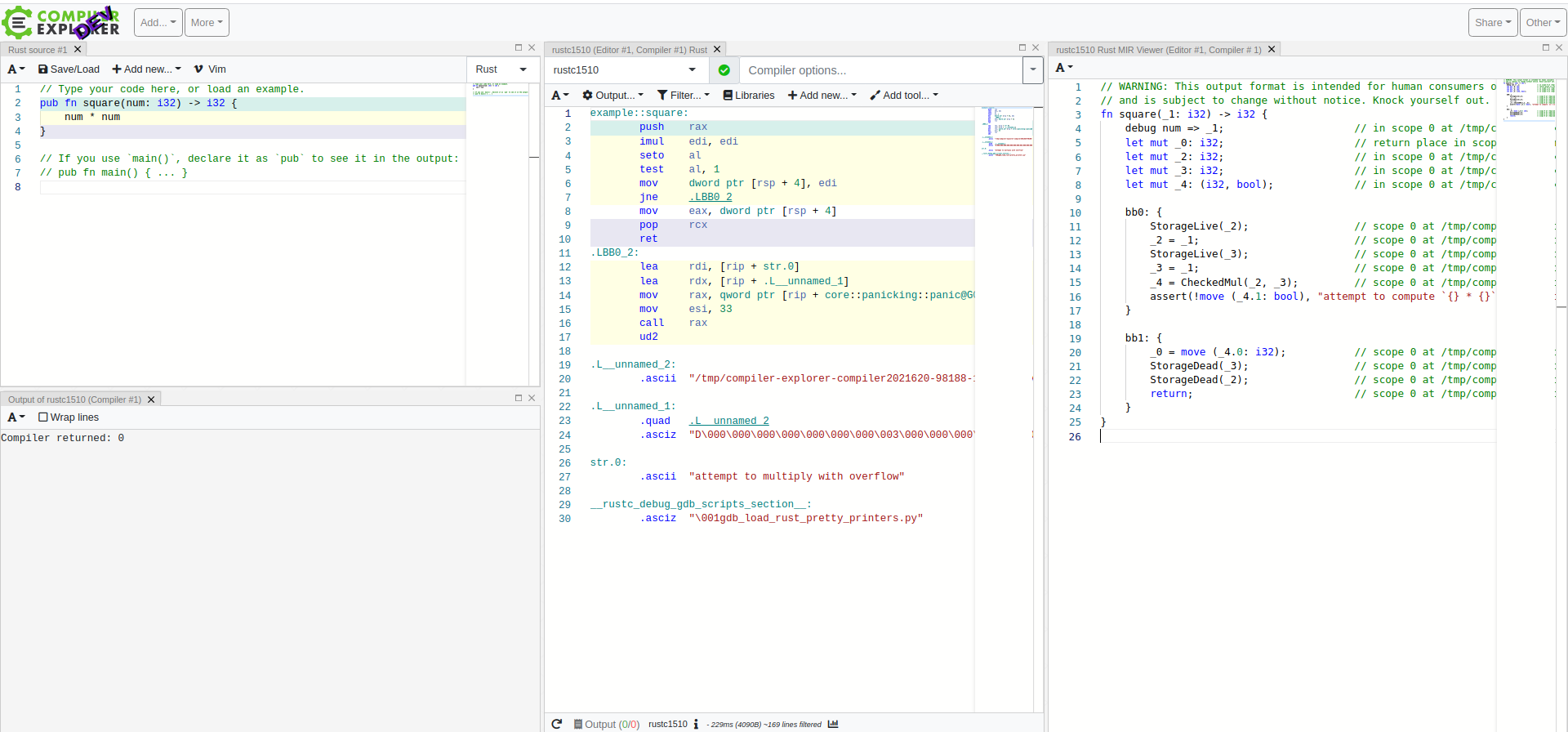Image resolution: width=1568 pixels, height=732 pixels.
Task: Follow the .L__unnamed_2 quad link
Action: [729, 421]
